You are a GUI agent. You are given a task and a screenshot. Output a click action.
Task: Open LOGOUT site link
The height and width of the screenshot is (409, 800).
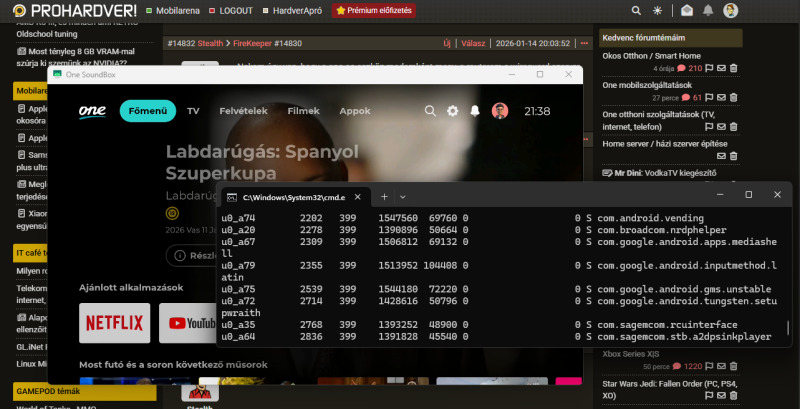tap(231, 11)
